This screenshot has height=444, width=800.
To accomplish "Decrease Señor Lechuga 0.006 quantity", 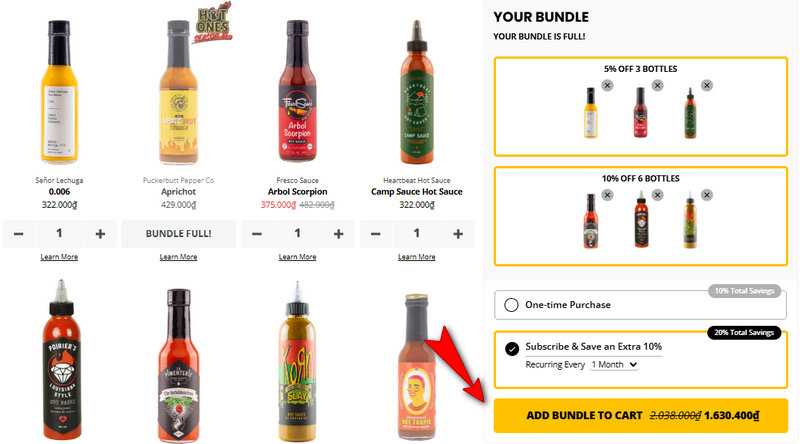I will [18, 234].
